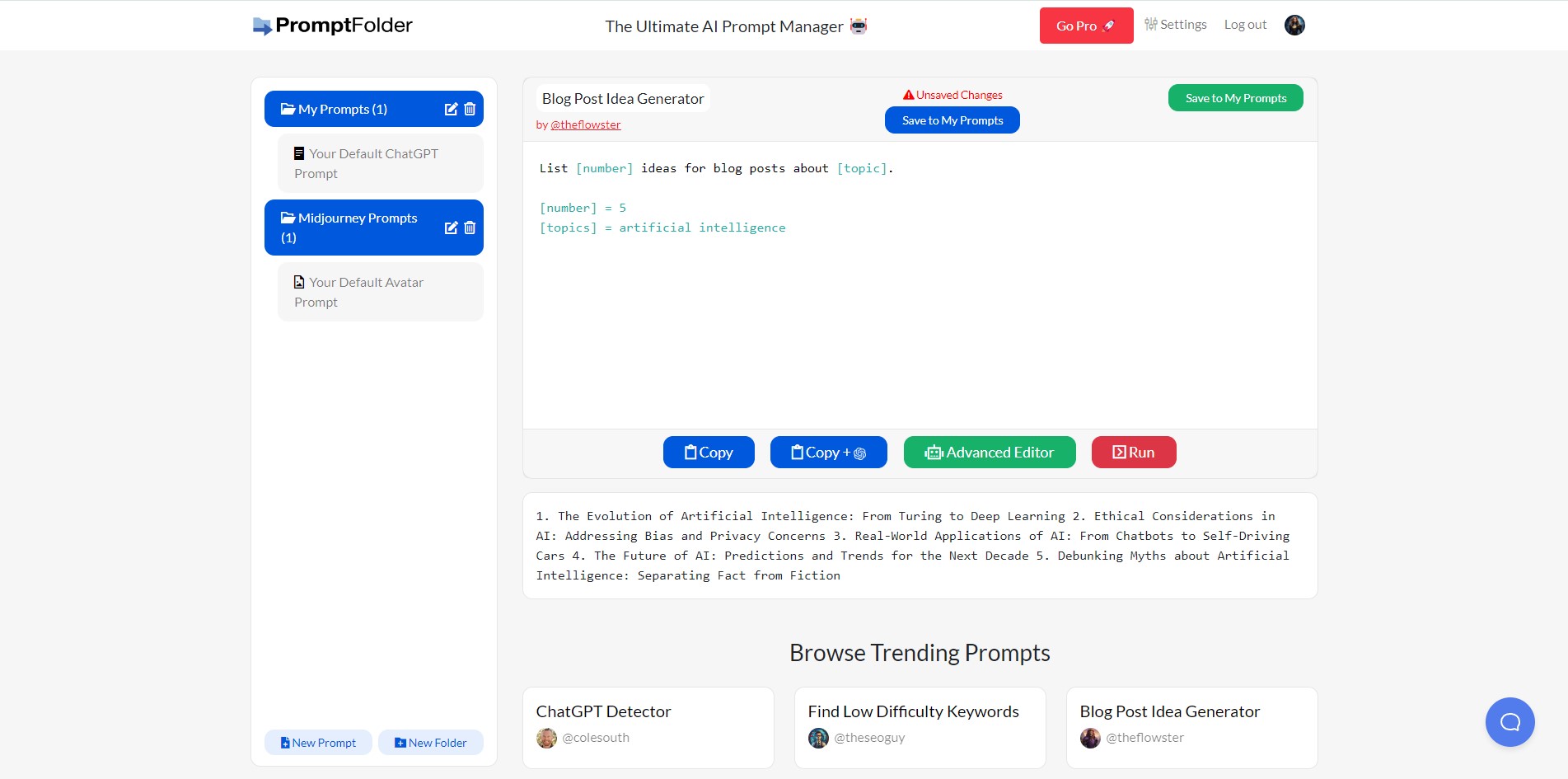1568x779 pixels.
Task: Edit the My Prompts folder
Action: [451, 109]
